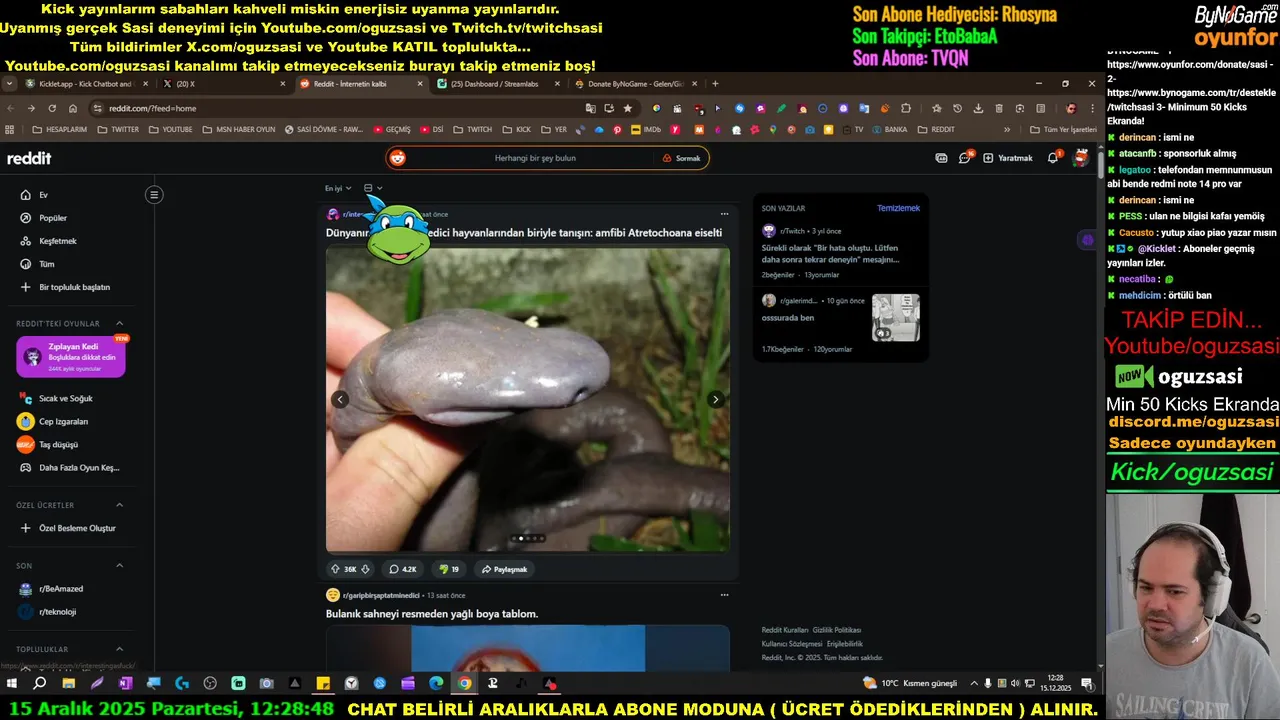The image size is (1280, 720).
Task: Show hidden system tray icons
Action: tap(974, 684)
